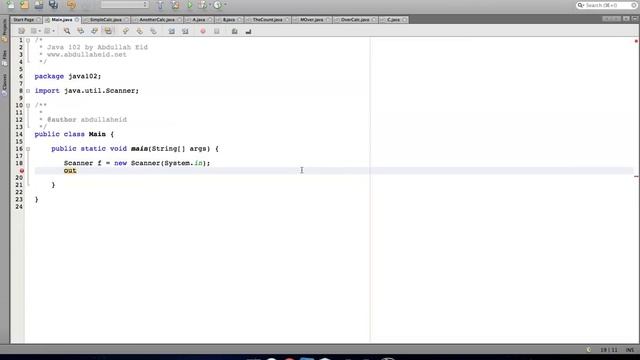Click the error glyph at line 19
The width and height of the screenshot is (640, 360).
22,171
